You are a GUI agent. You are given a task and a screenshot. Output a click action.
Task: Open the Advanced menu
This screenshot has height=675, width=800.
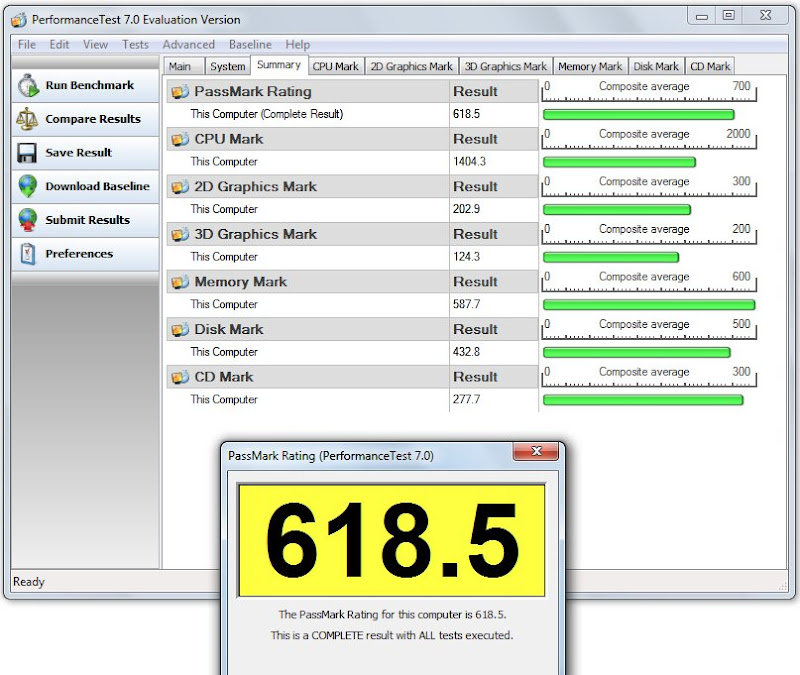[189, 44]
